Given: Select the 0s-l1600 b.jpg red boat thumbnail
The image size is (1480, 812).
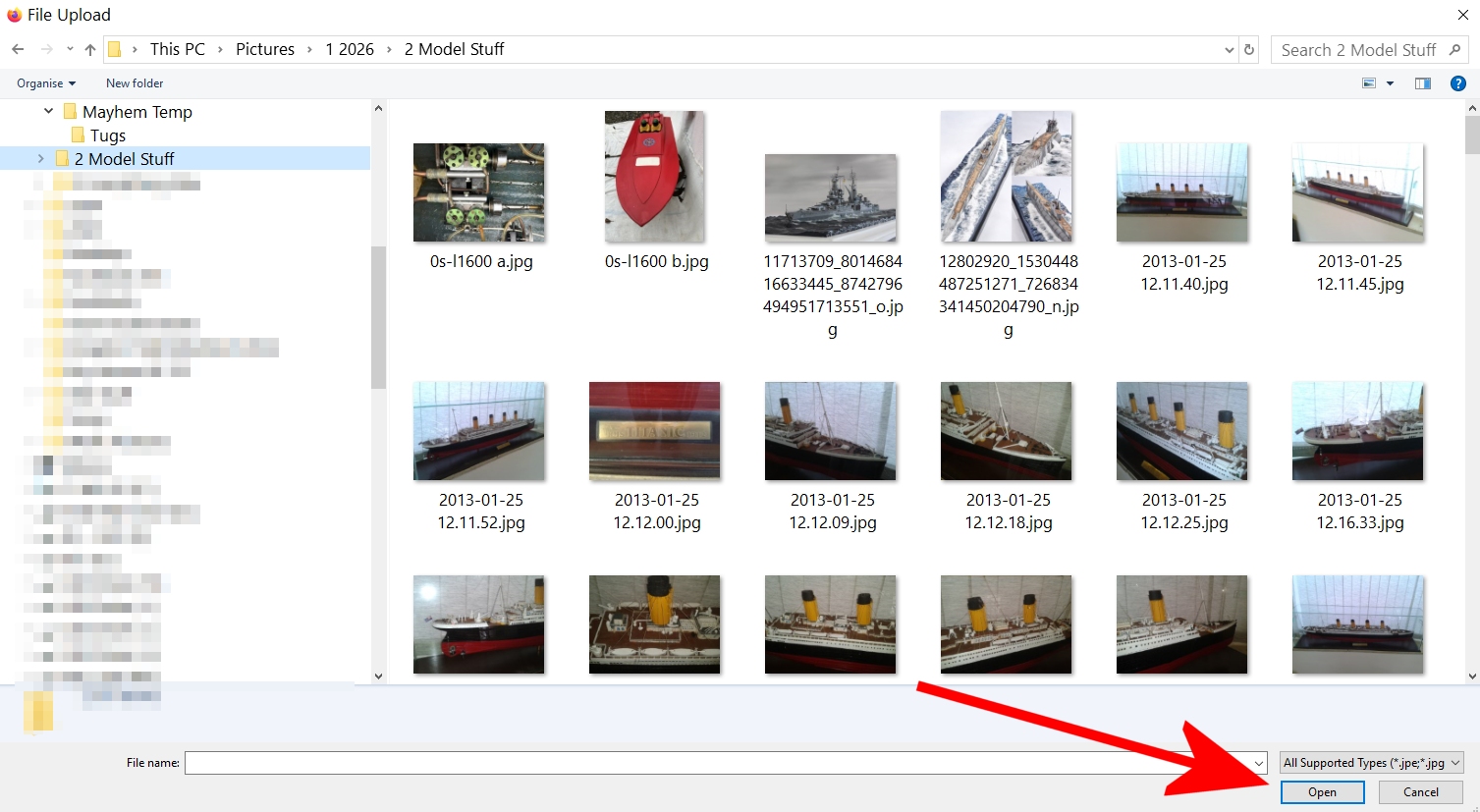Looking at the screenshot, I should tap(655, 177).
